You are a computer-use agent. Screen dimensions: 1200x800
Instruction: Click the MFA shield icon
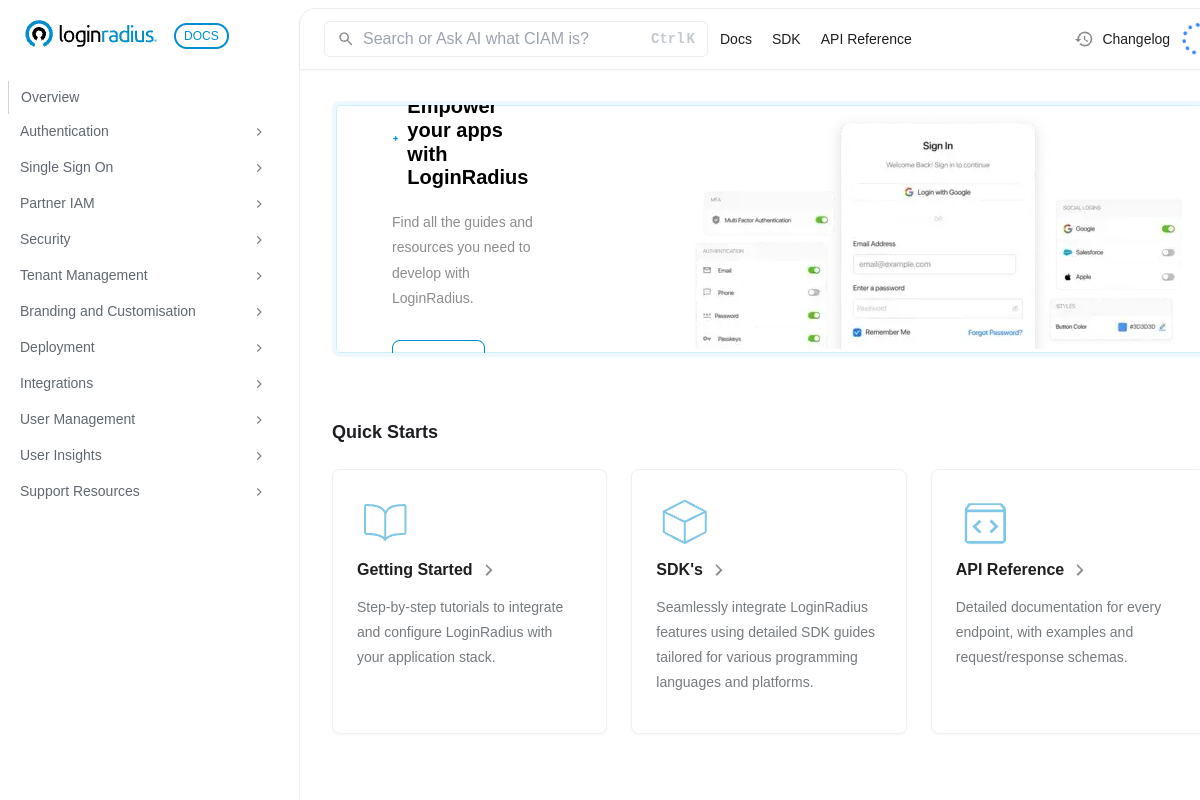click(x=716, y=220)
